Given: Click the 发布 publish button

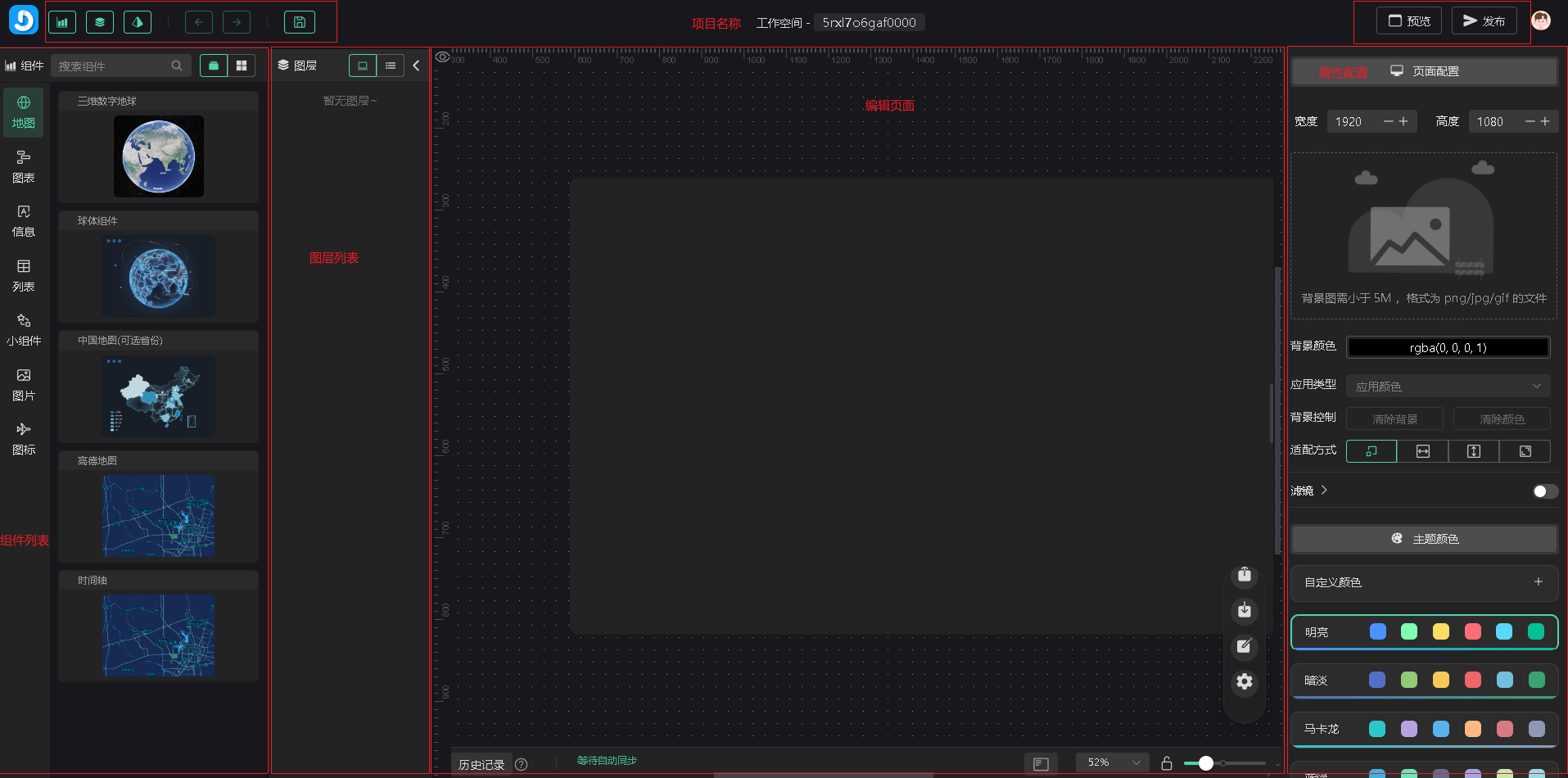Looking at the screenshot, I should [x=1484, y=21].
